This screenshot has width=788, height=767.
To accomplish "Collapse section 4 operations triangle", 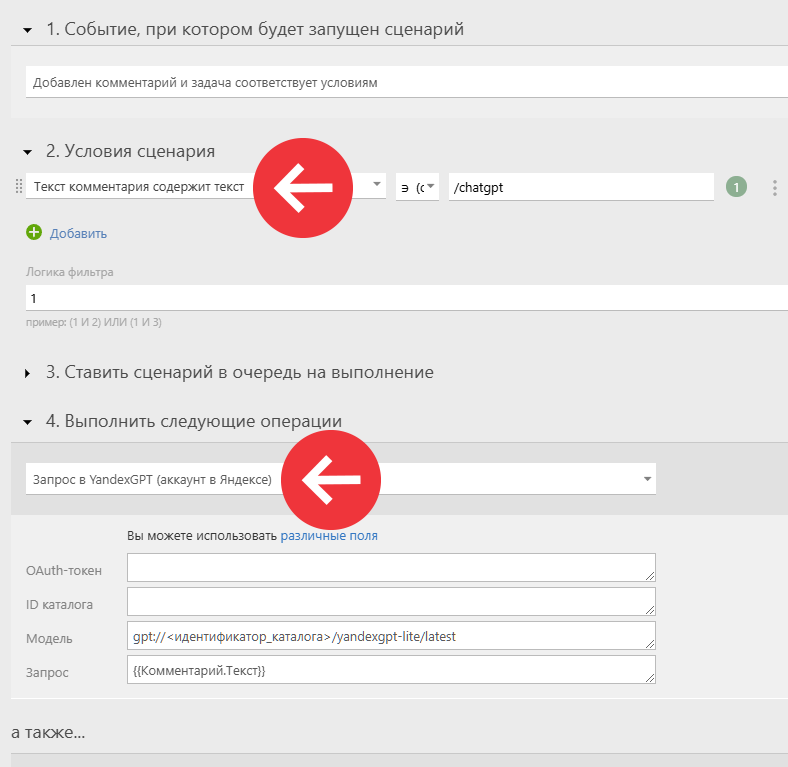I will (28, 422).
